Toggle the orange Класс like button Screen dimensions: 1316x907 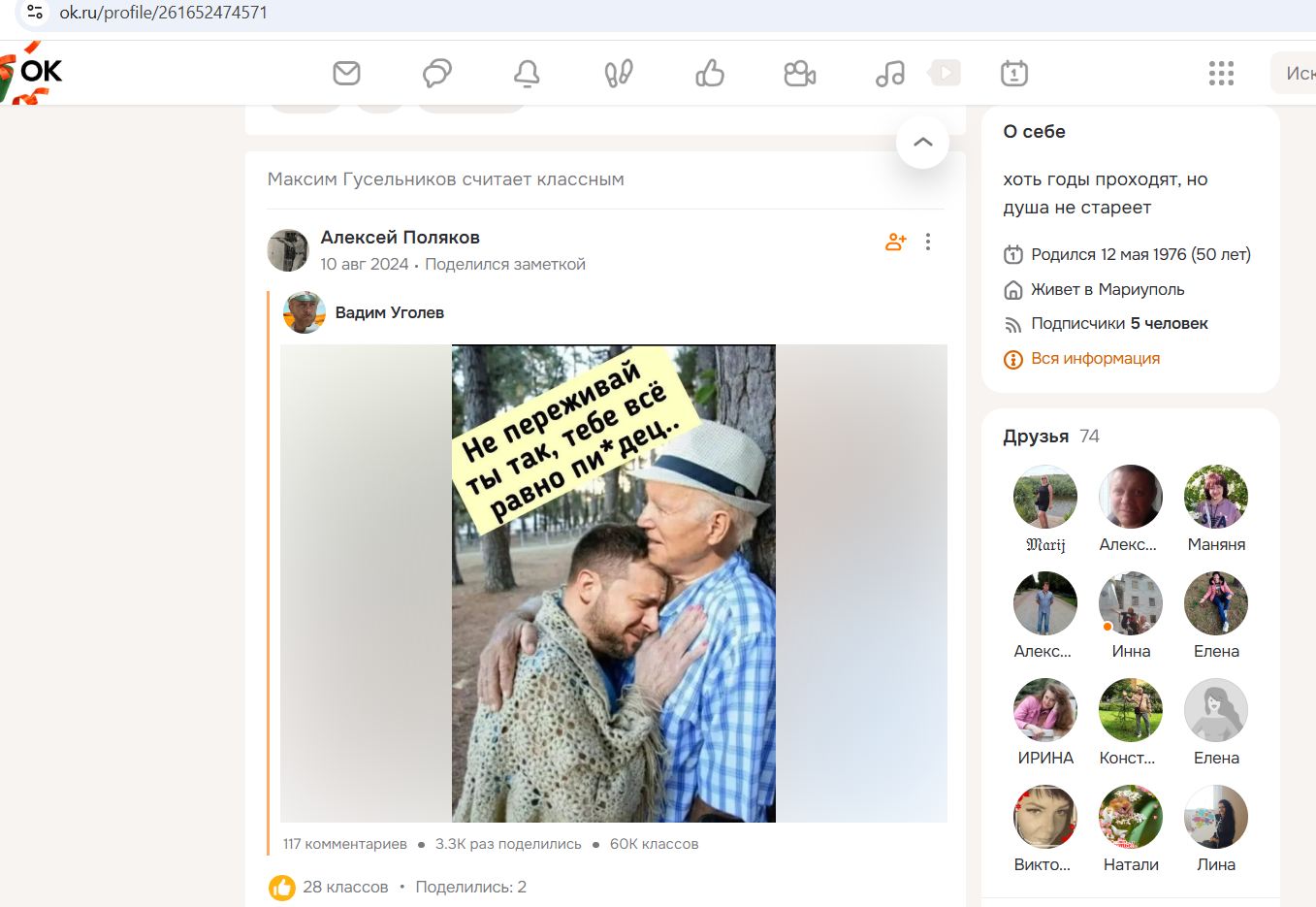pos(281,887)
